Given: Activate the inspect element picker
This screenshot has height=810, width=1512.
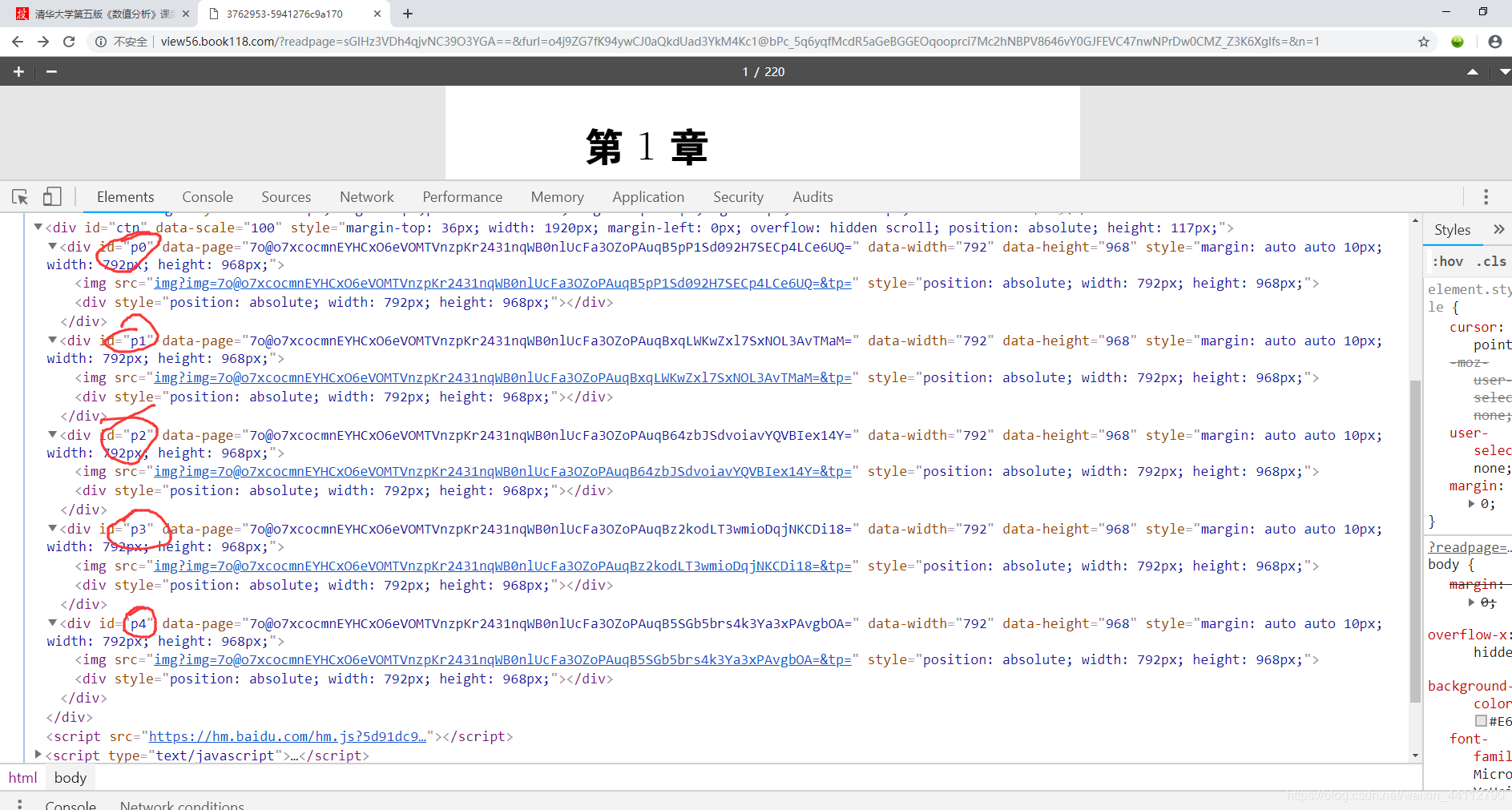Looking at the screenshot, I should (20, 196).
